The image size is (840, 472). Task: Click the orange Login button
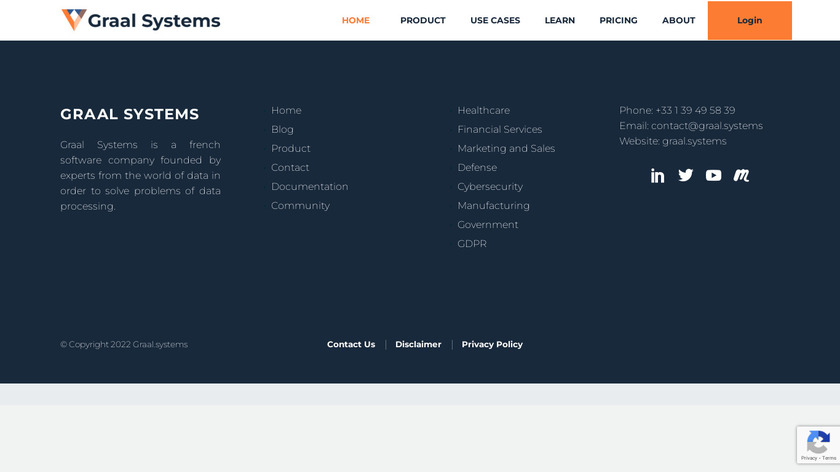tap(749, 20)
